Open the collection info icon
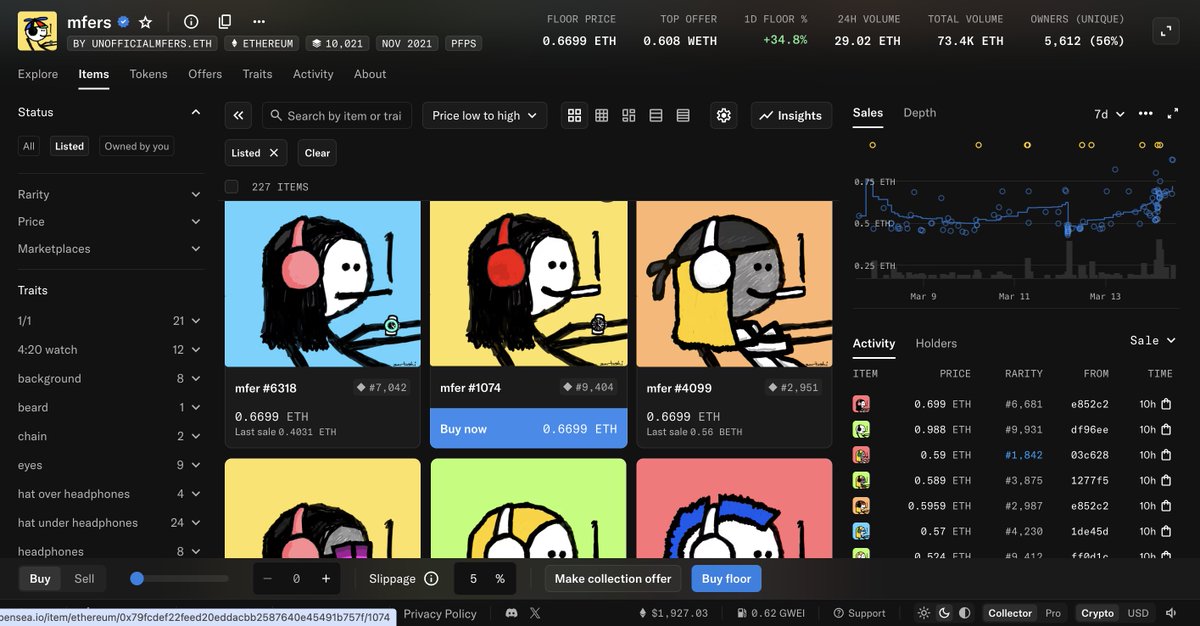 coord(191,21)
